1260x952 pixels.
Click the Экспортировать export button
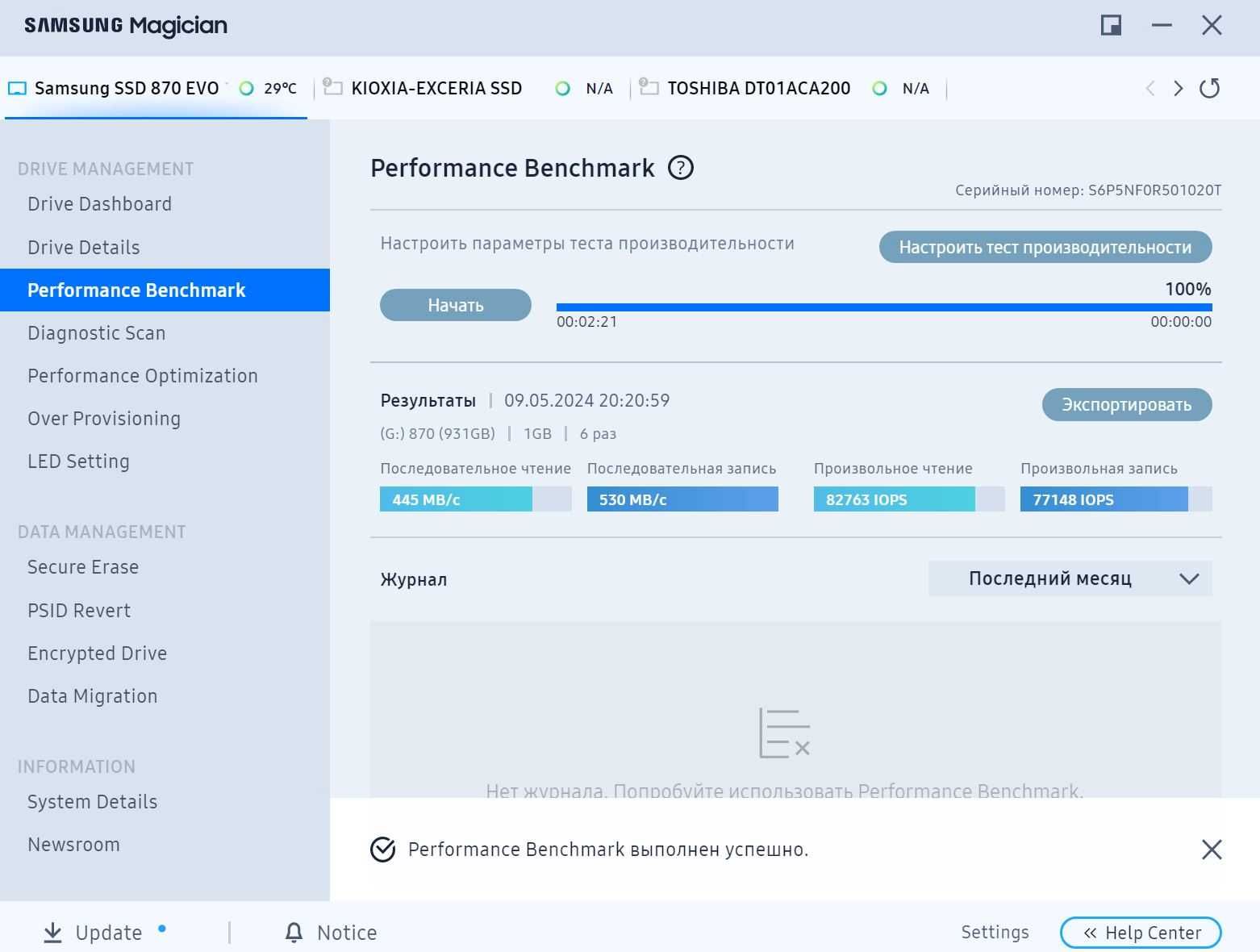tap(1126, 404)
